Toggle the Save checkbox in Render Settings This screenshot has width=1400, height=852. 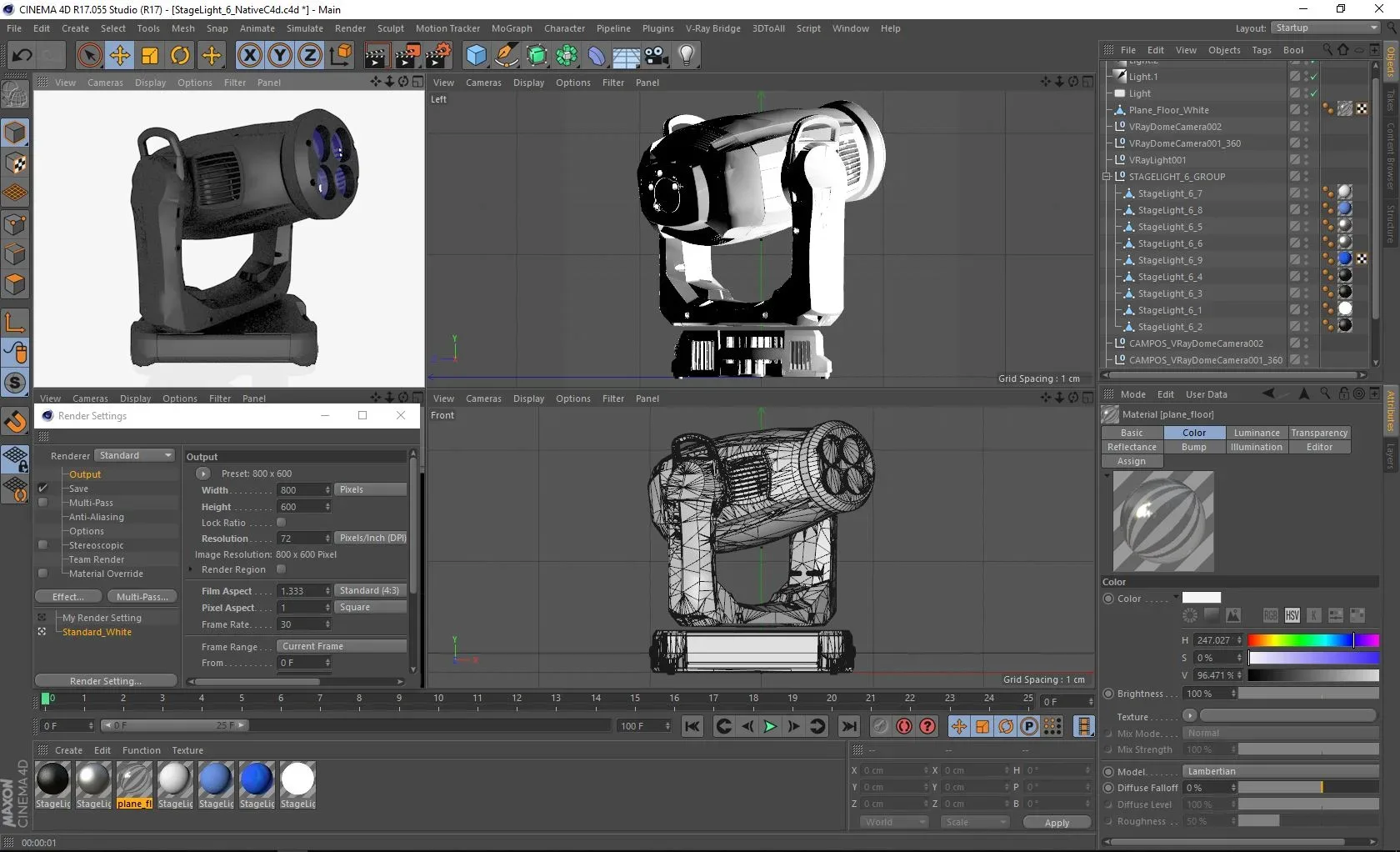pyautogui.click(x=42, y=489)
